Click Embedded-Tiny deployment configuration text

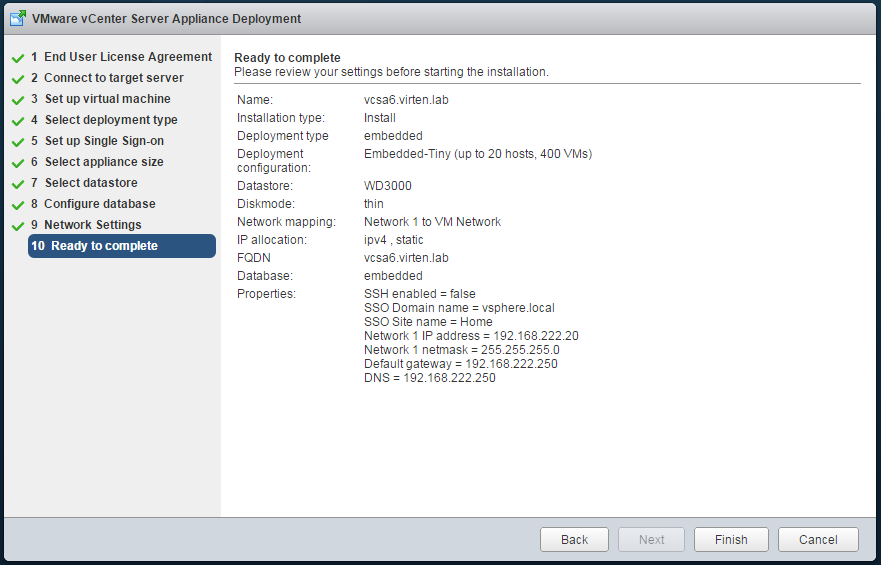478,154
